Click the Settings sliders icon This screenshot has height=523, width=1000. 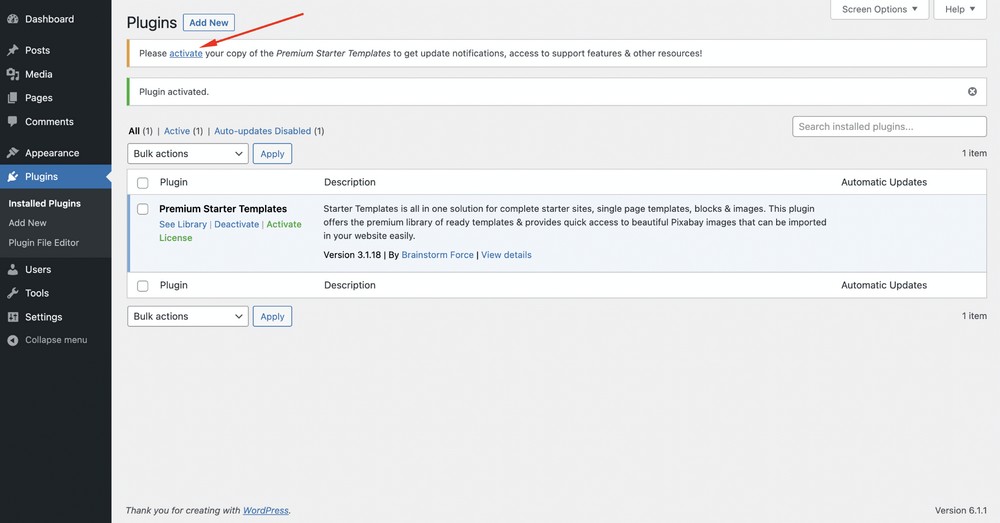(x=12, y=317)
